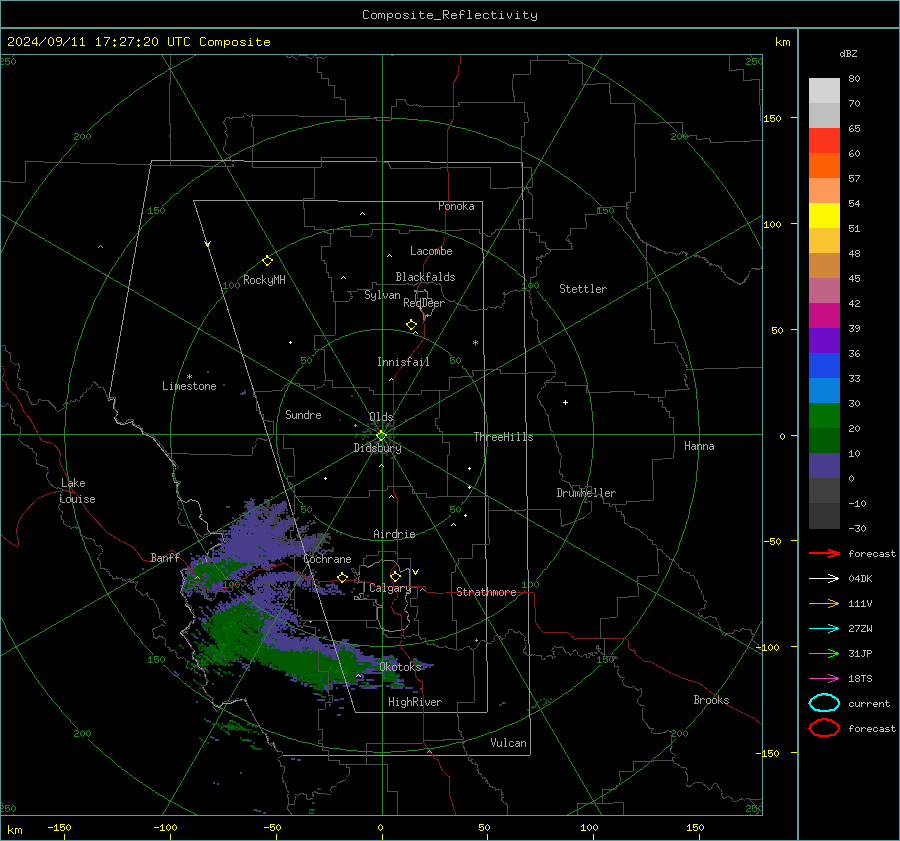Click the green 31JP arrow icon

point(824,653)
